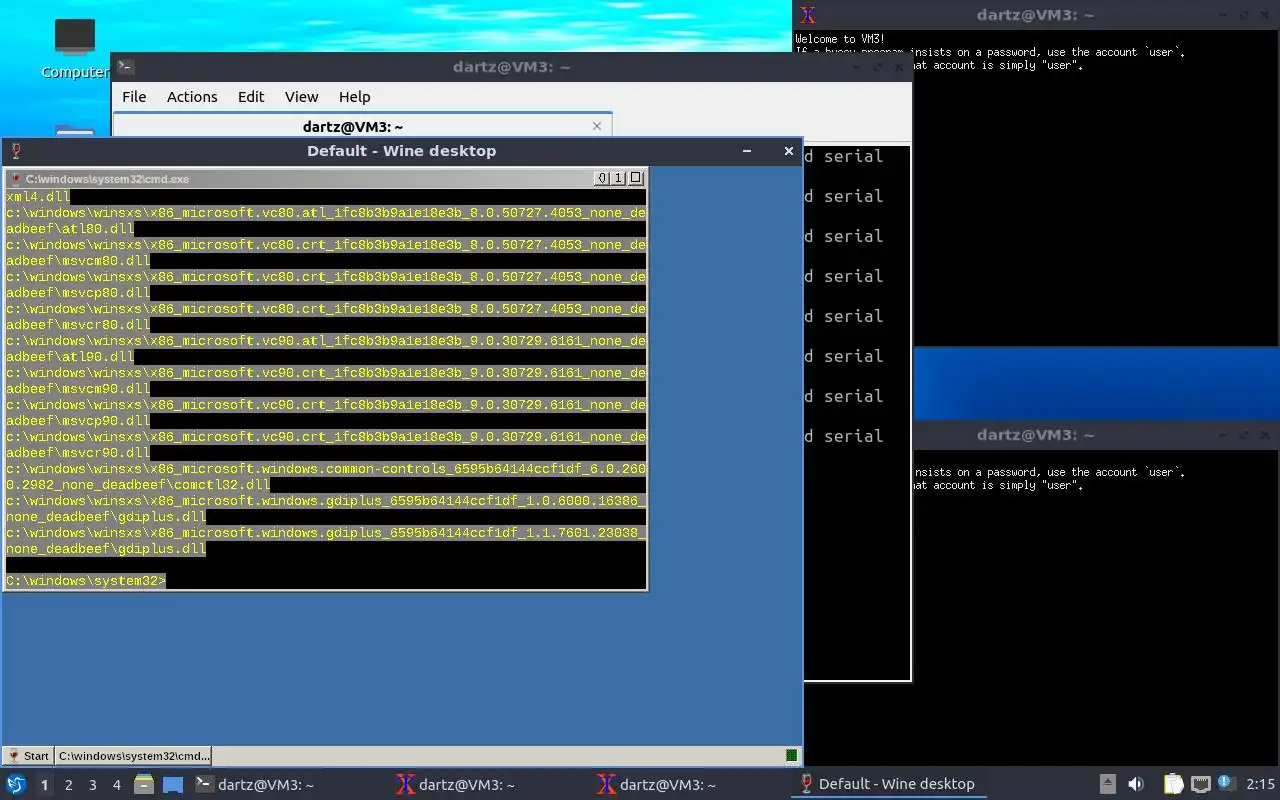This screenshot has height=800, width=1280.
Task: Click the adbeef\atl90.dll output line
Action: (x=70, y=357)
